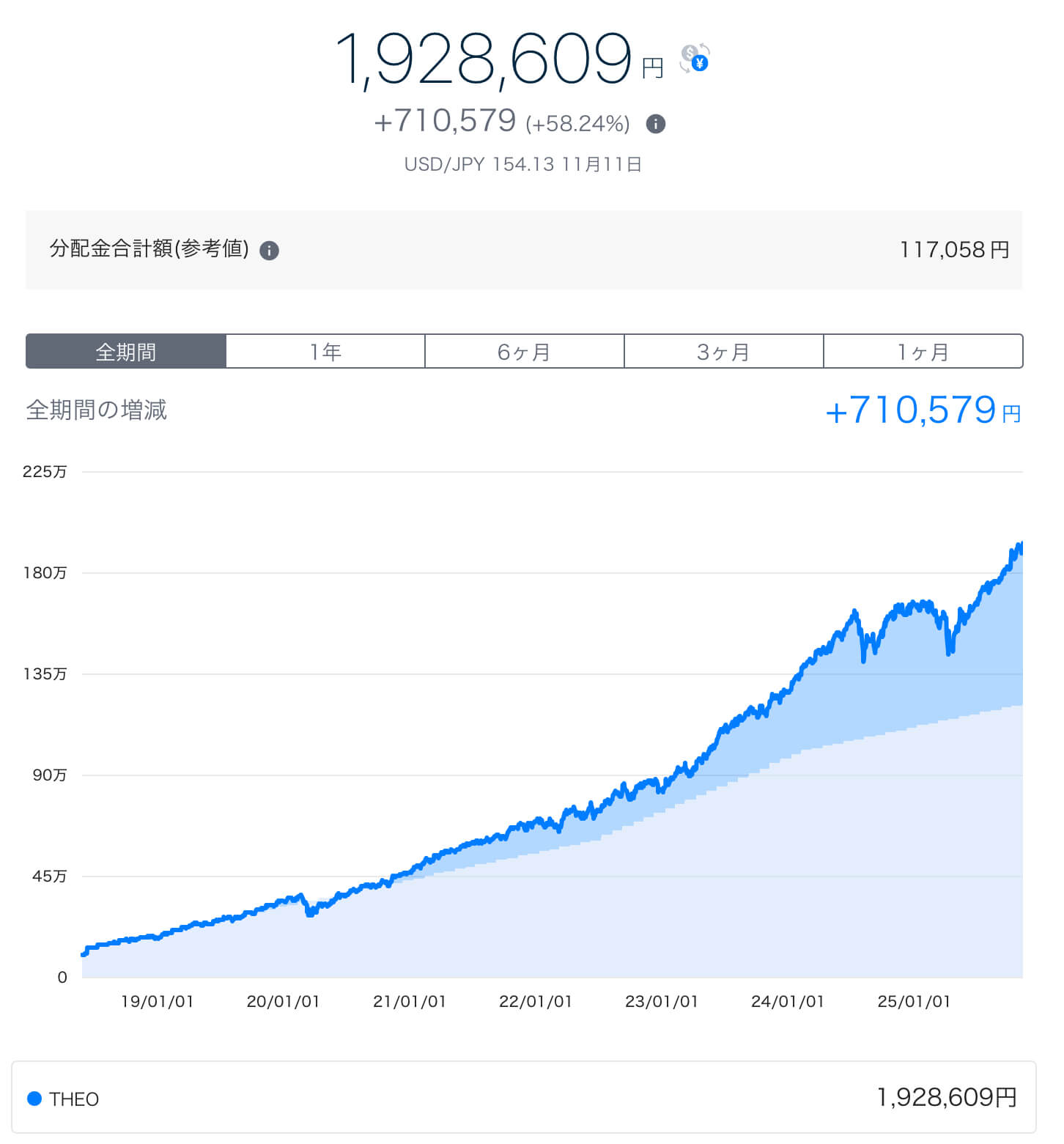The height and width of the screenshot is (1144, 1064).
Task: Click the 117,058円 distribution total value
Action: point(953,250)
